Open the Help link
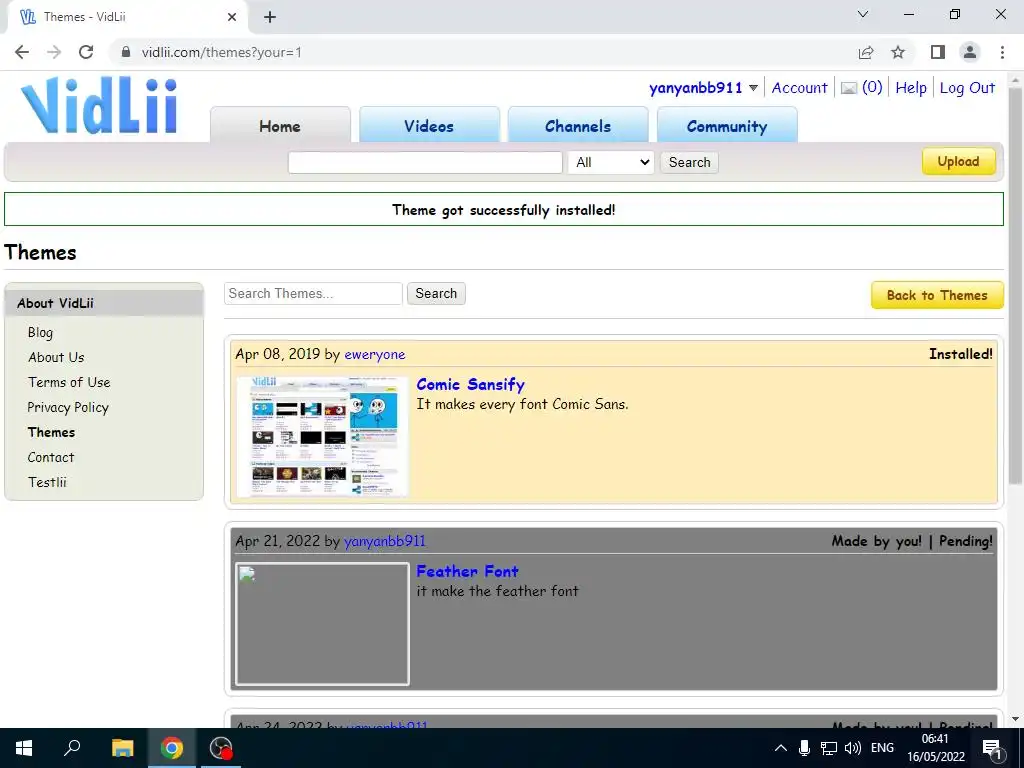This screenshot has height=768, width=1024. click(x=910, y=88)
